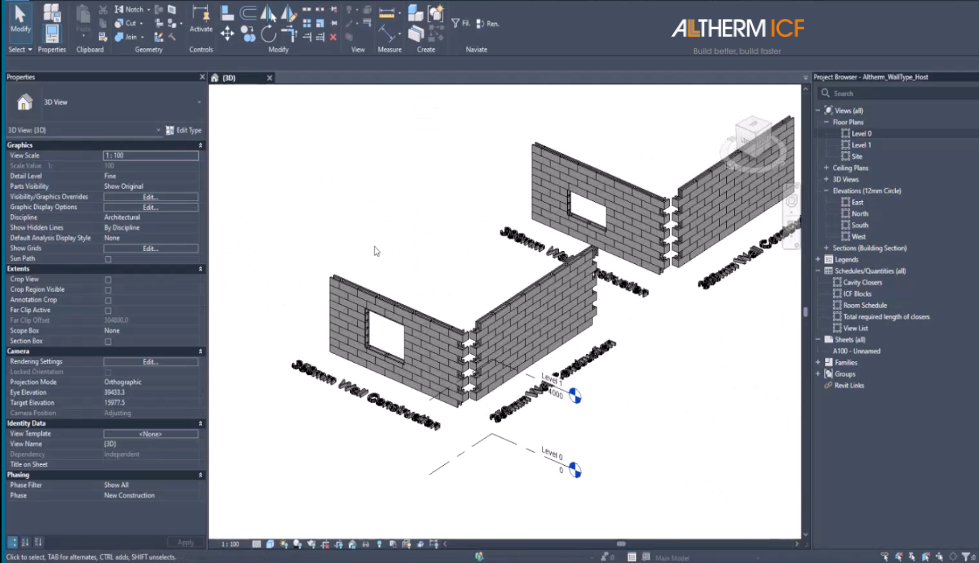Click the red Delete icon

pos(333,37)
